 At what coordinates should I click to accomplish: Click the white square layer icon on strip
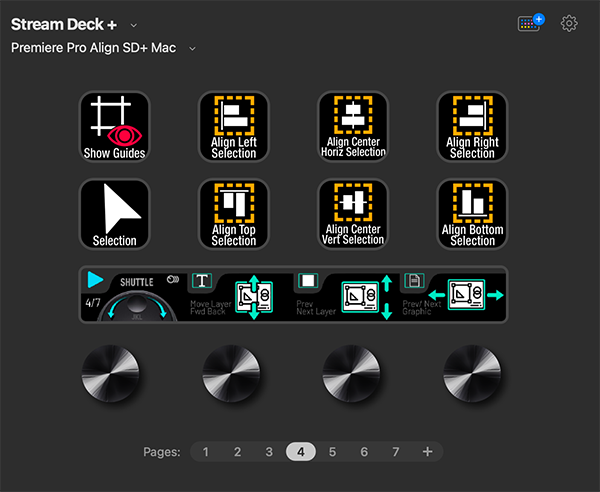point(308,280)
